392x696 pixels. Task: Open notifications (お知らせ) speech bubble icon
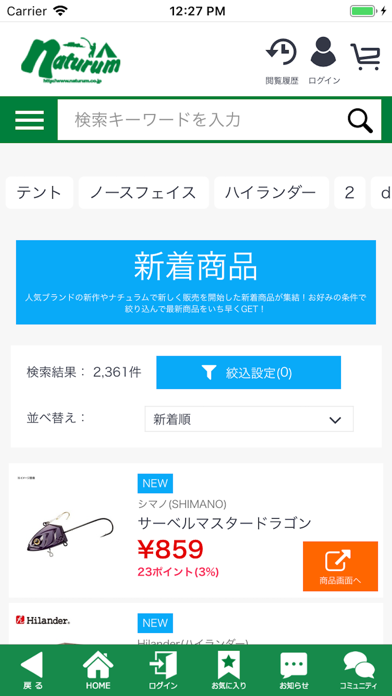293,670
